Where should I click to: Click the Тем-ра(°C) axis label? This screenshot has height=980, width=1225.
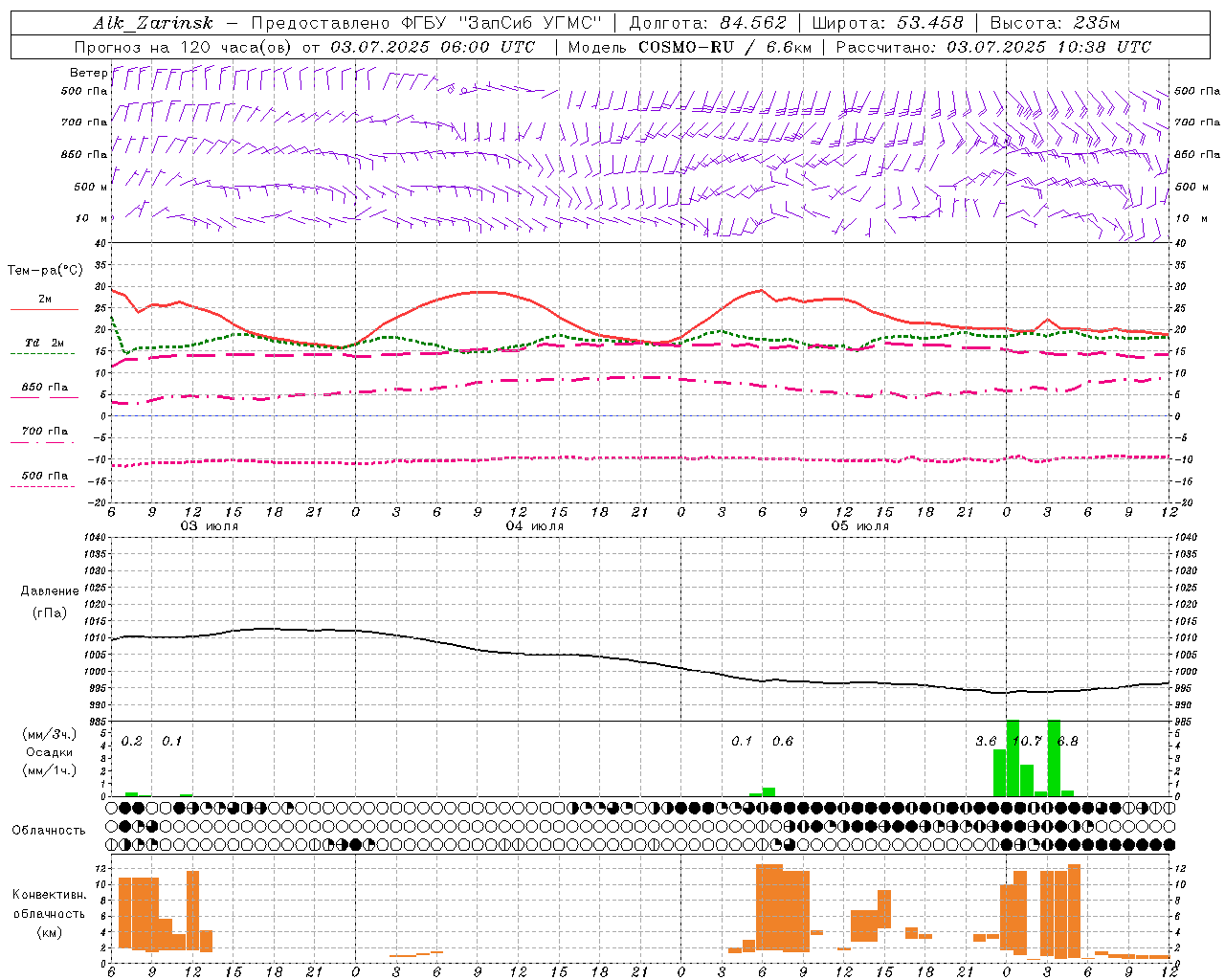(x=45, y=271)
